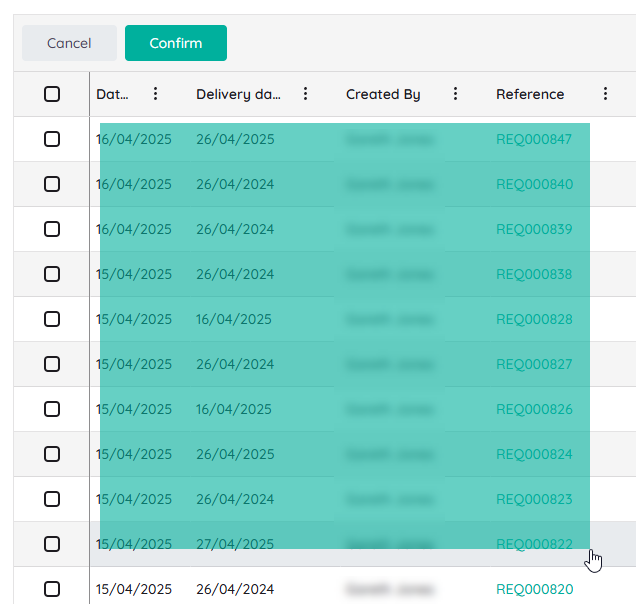Select delivery date 16/04/2025 in REQ000826 row
636x604 pixels.
[234, 409]
